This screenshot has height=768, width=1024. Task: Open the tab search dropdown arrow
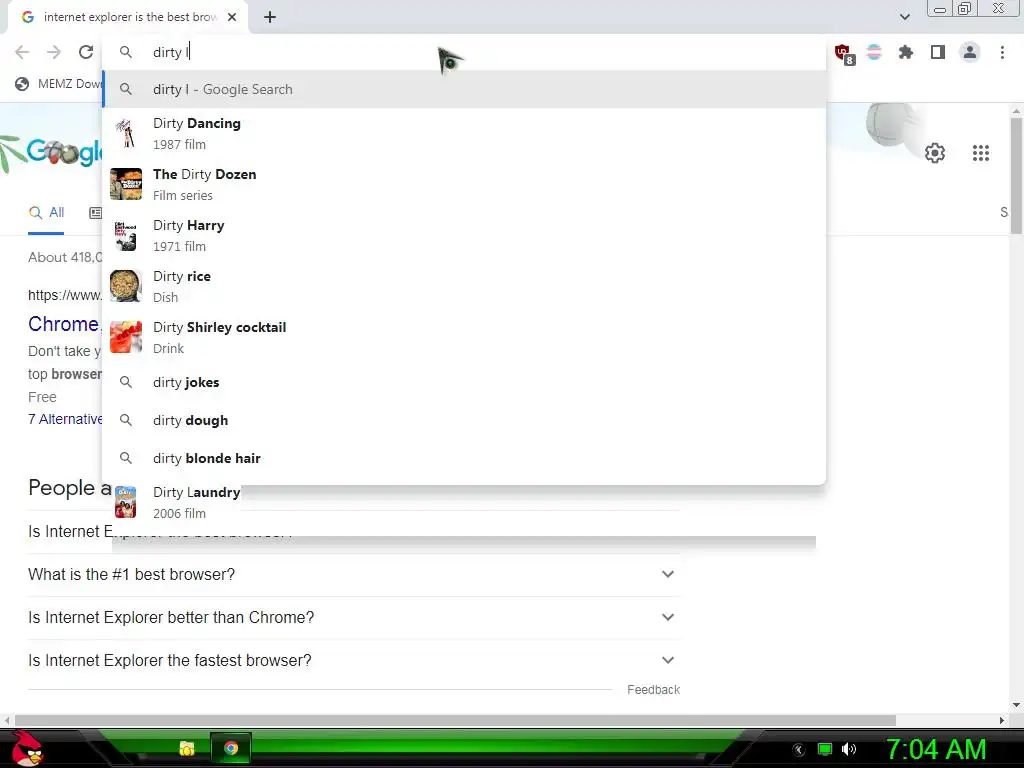[x=904, y=17]
